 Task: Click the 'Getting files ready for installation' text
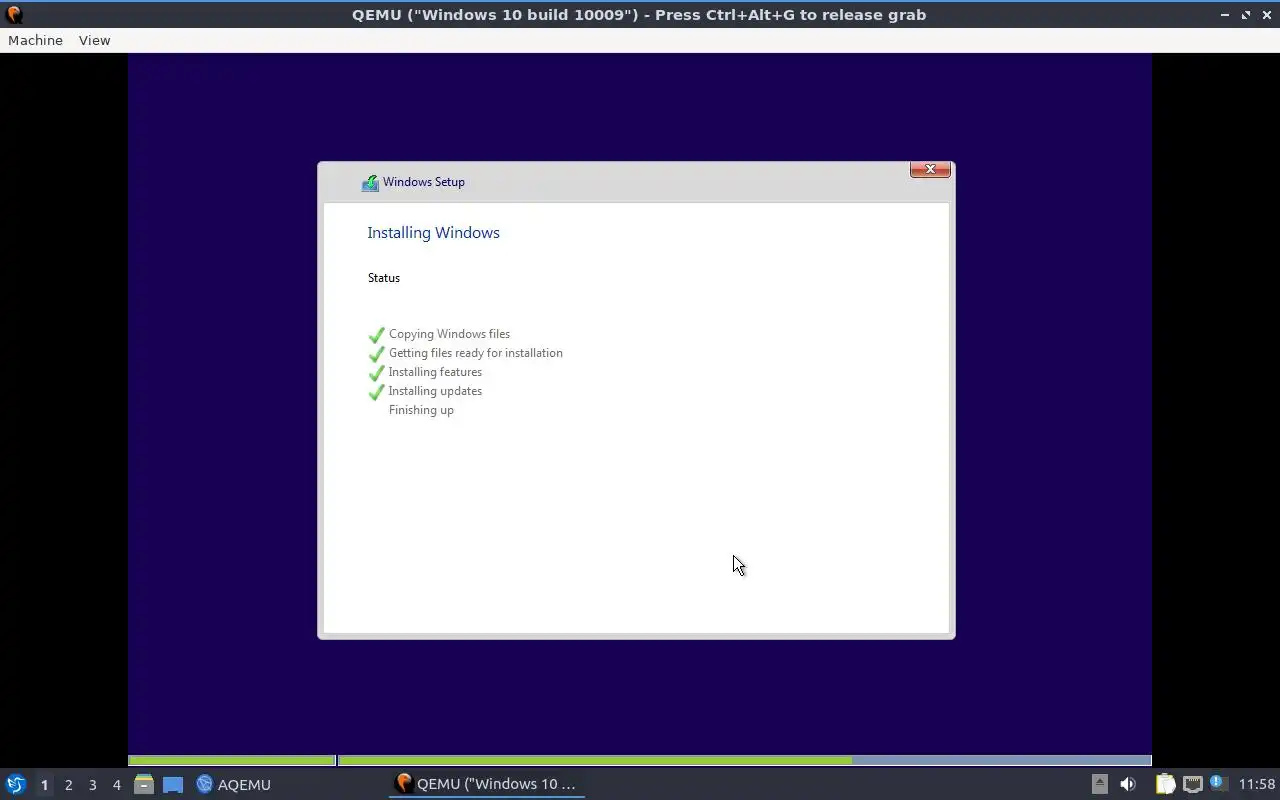475,353
